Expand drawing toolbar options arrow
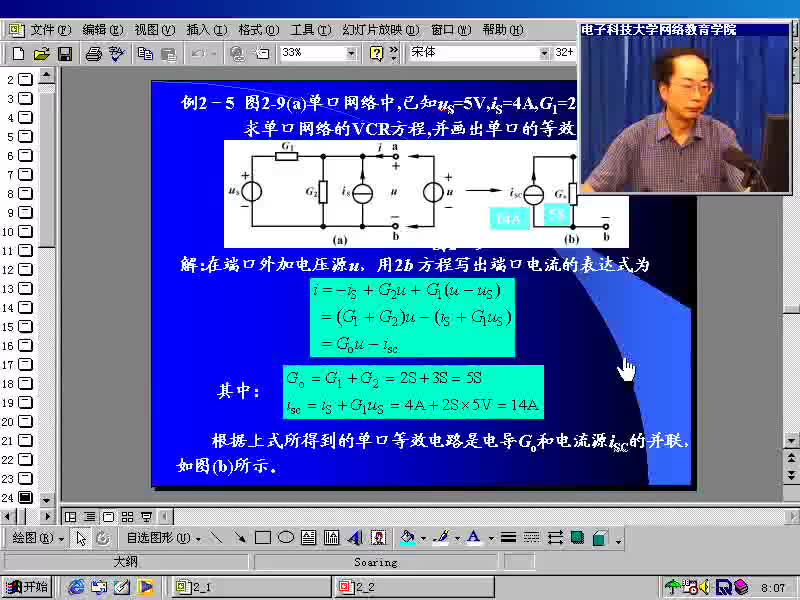 pyautogui.click(x=618, y=539)
